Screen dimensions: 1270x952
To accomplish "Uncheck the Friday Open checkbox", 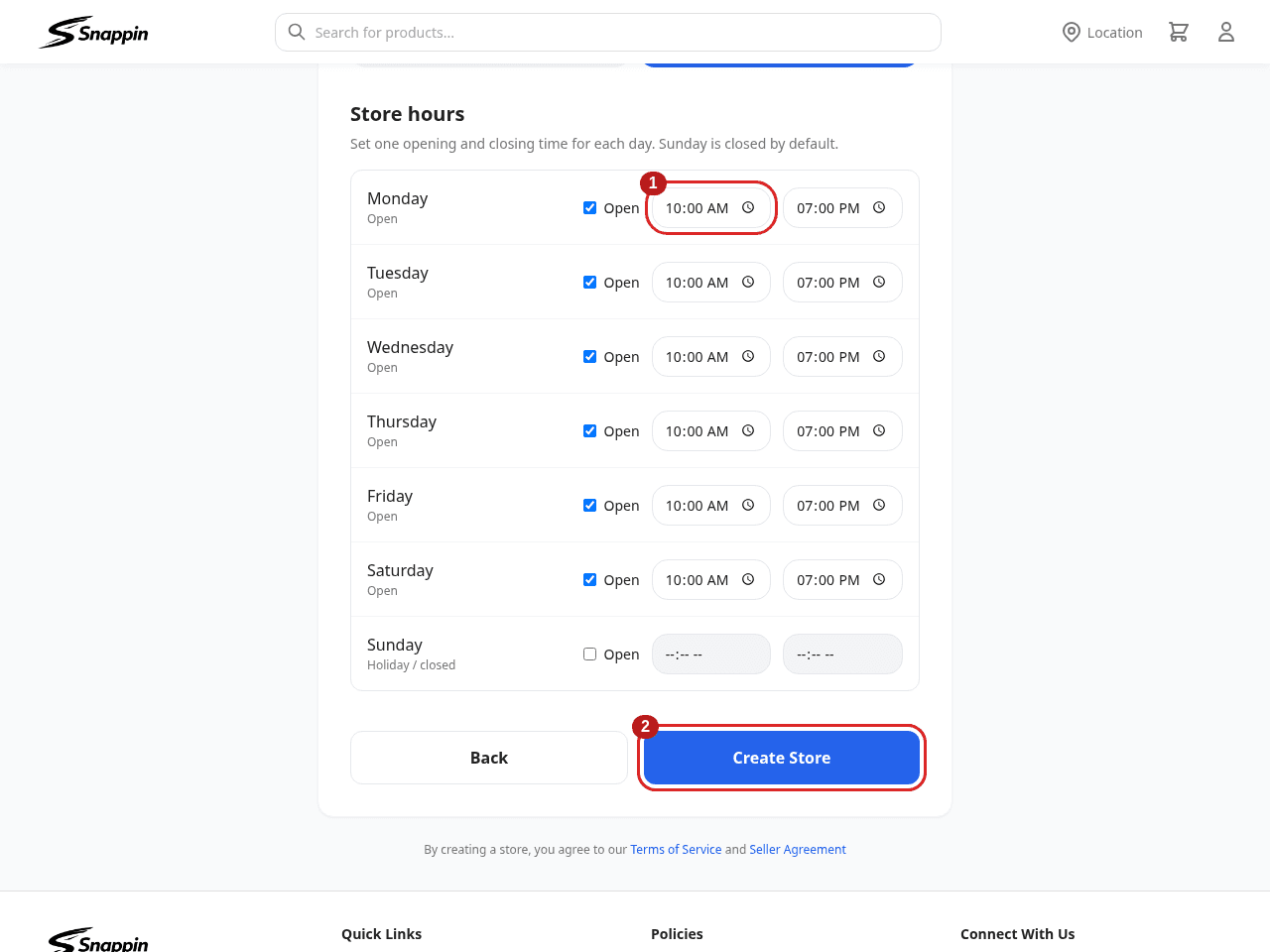I will click(x=589, y=505).
